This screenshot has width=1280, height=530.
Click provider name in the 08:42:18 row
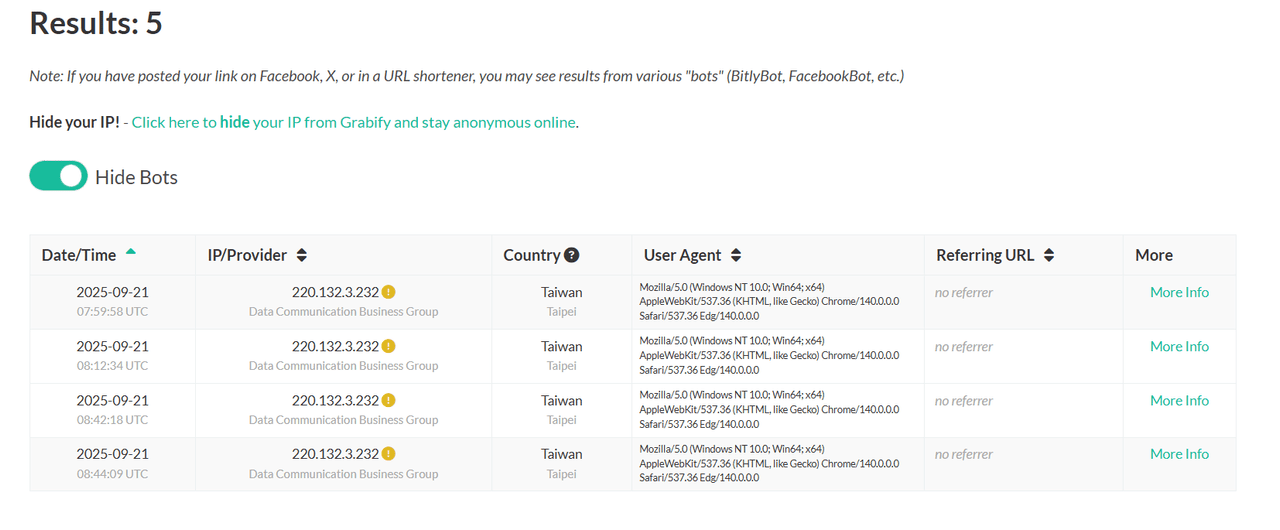point(343,419)
